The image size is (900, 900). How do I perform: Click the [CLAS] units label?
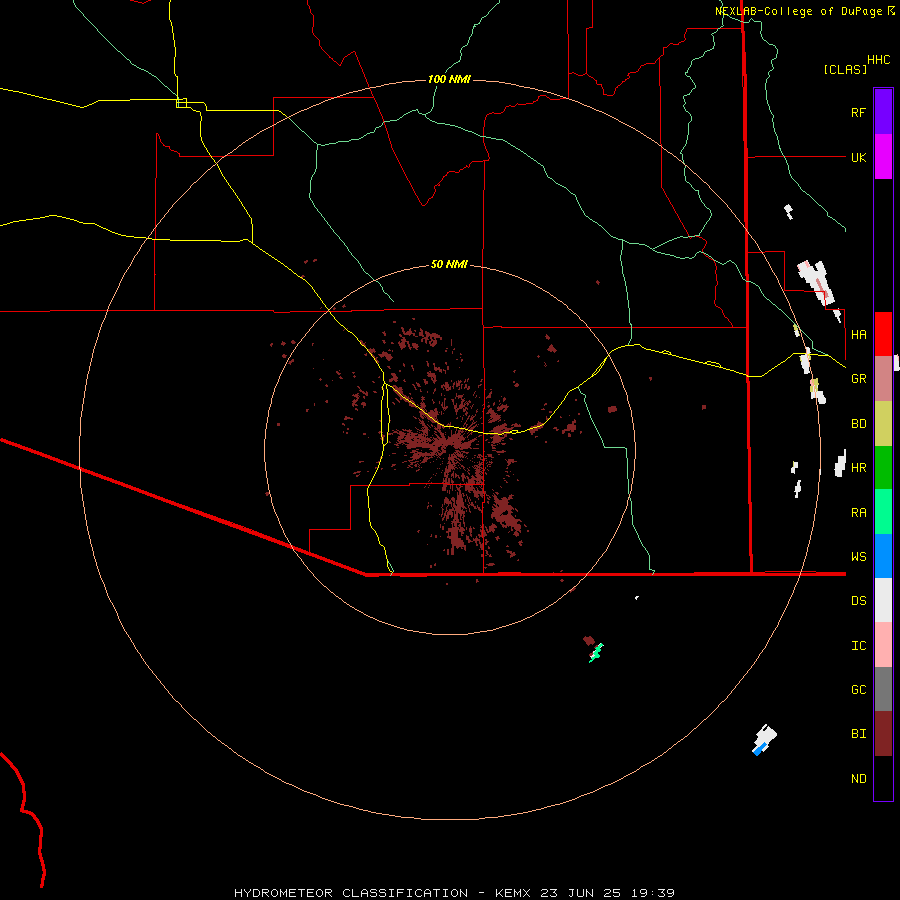tap(845, 69)
